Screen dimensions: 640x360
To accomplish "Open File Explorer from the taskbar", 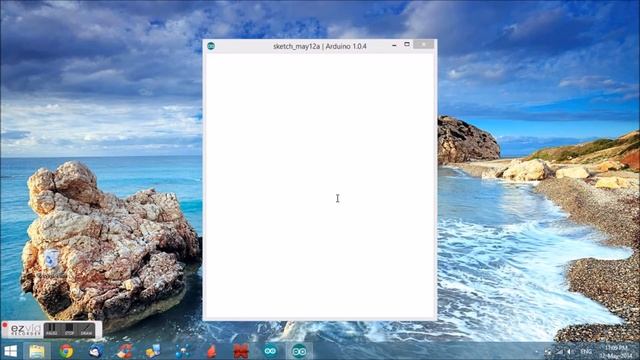I will pyautogui.click(x=37, y=351).
